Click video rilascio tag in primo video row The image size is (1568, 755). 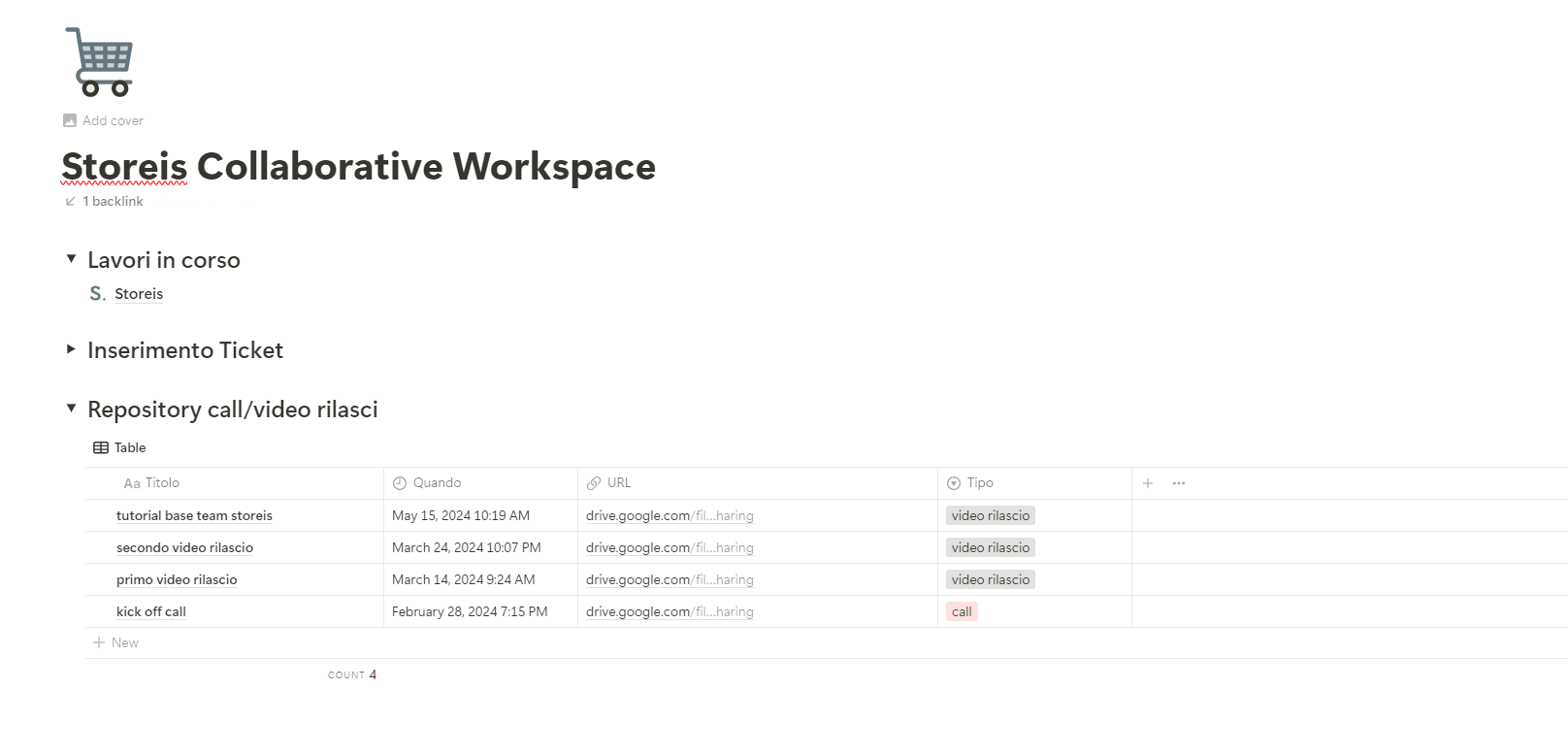click(x=991, y=579)
